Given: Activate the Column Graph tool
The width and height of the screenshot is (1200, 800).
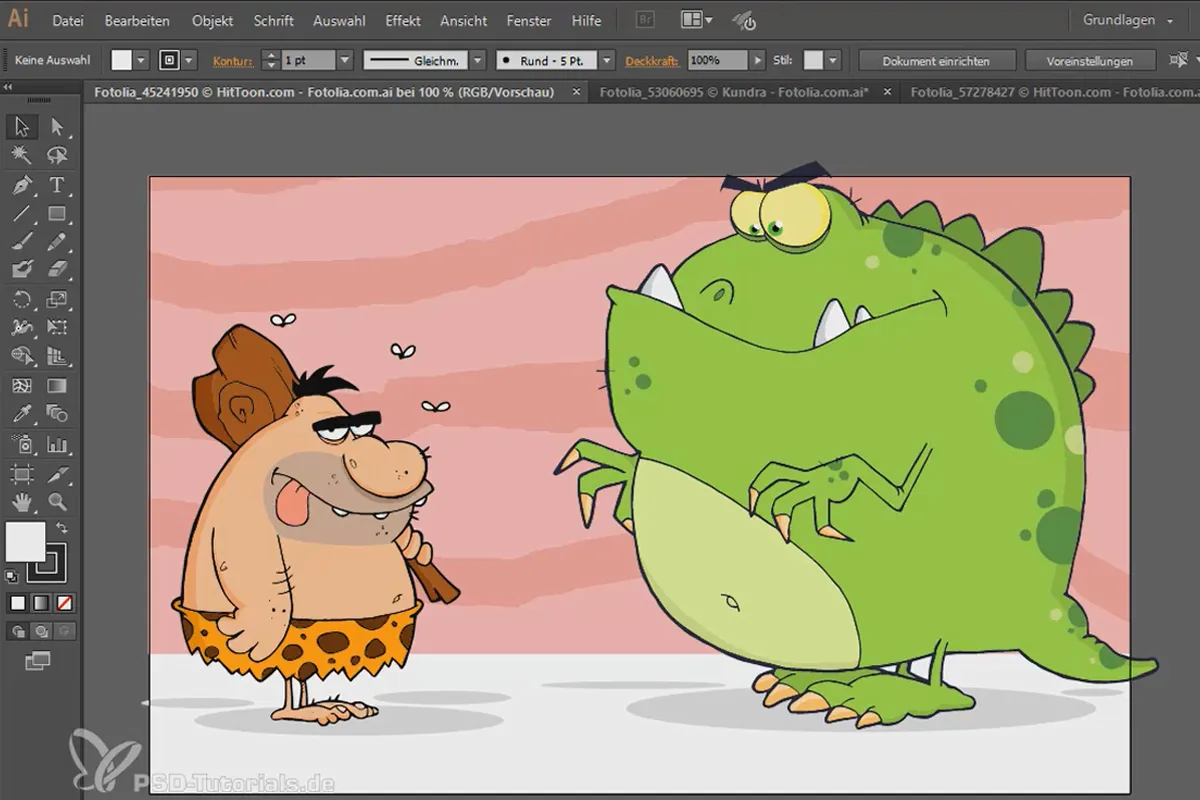Looking at the screenshot, I should [57, 444].
